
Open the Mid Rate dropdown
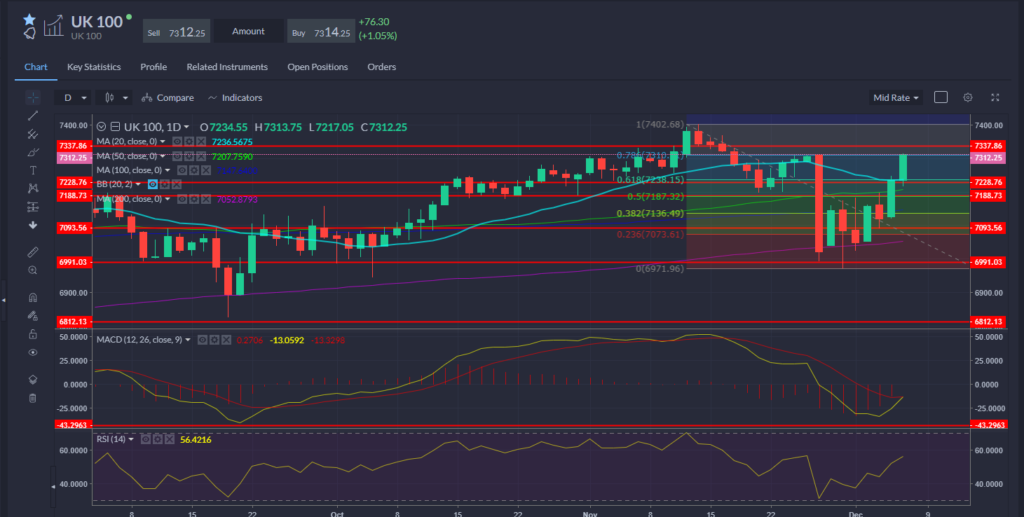click(895, 97)
